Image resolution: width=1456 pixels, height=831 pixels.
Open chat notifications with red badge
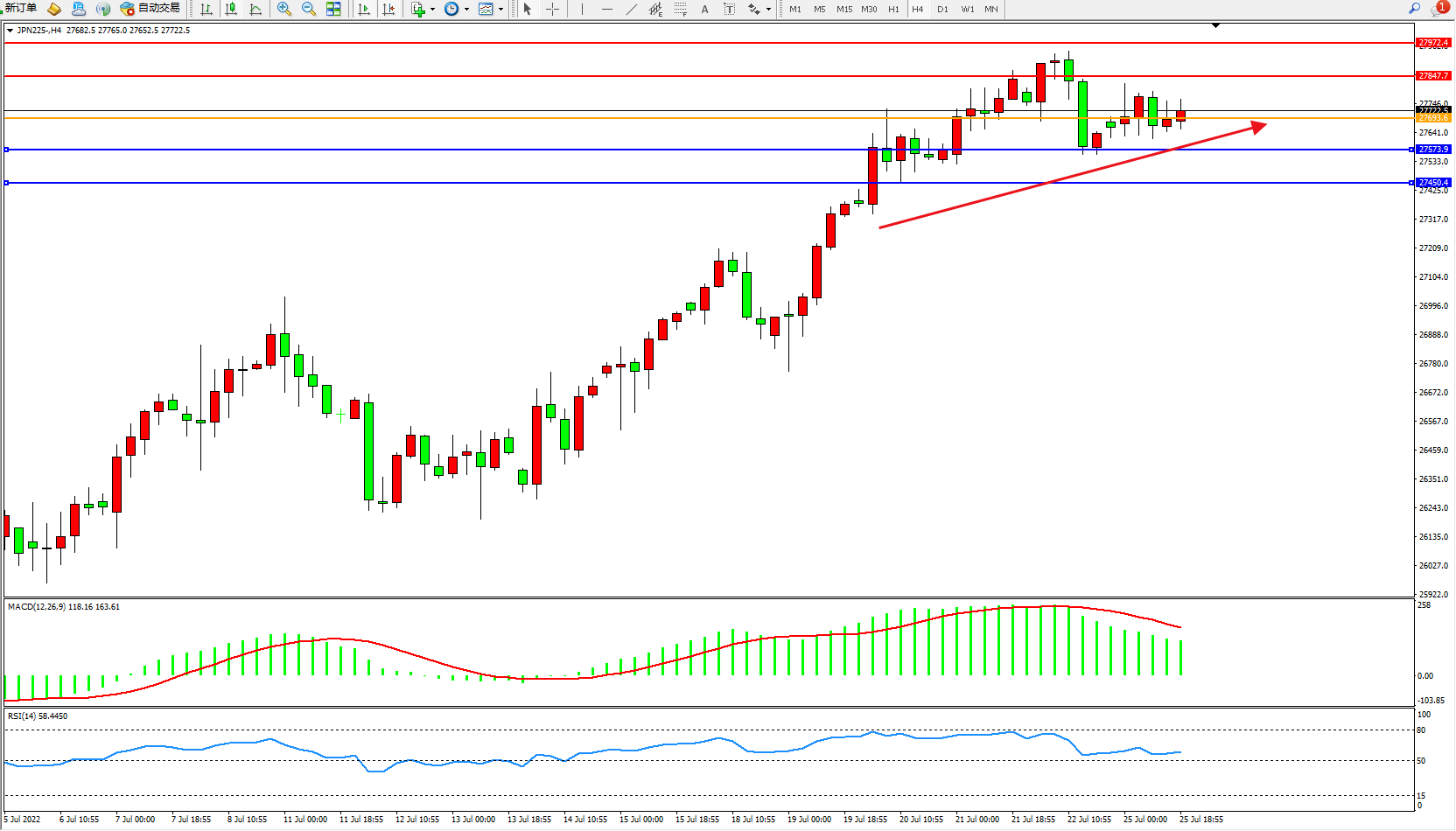pyautogui.click(x=1438, y=9)
